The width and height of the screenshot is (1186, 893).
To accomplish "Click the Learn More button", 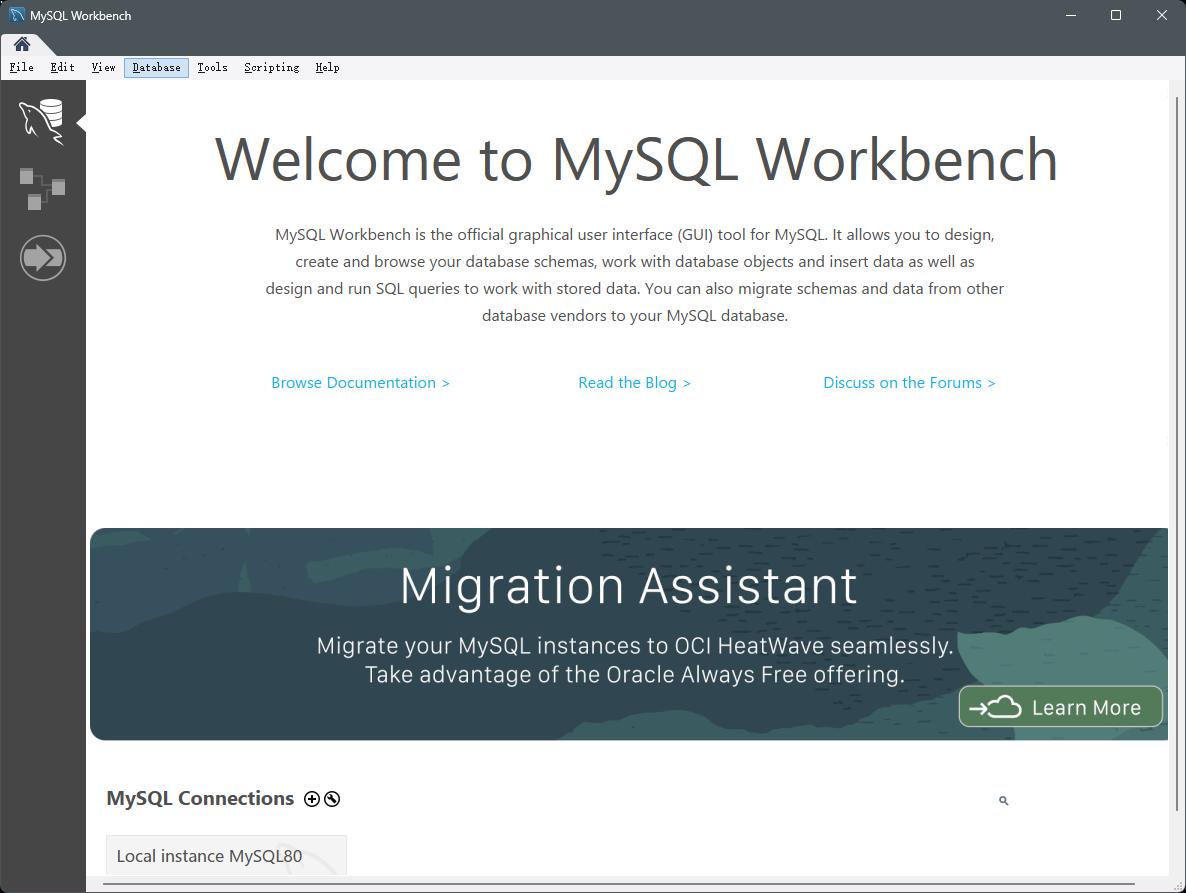I will pyautogui.click(x=1060, y=707).
